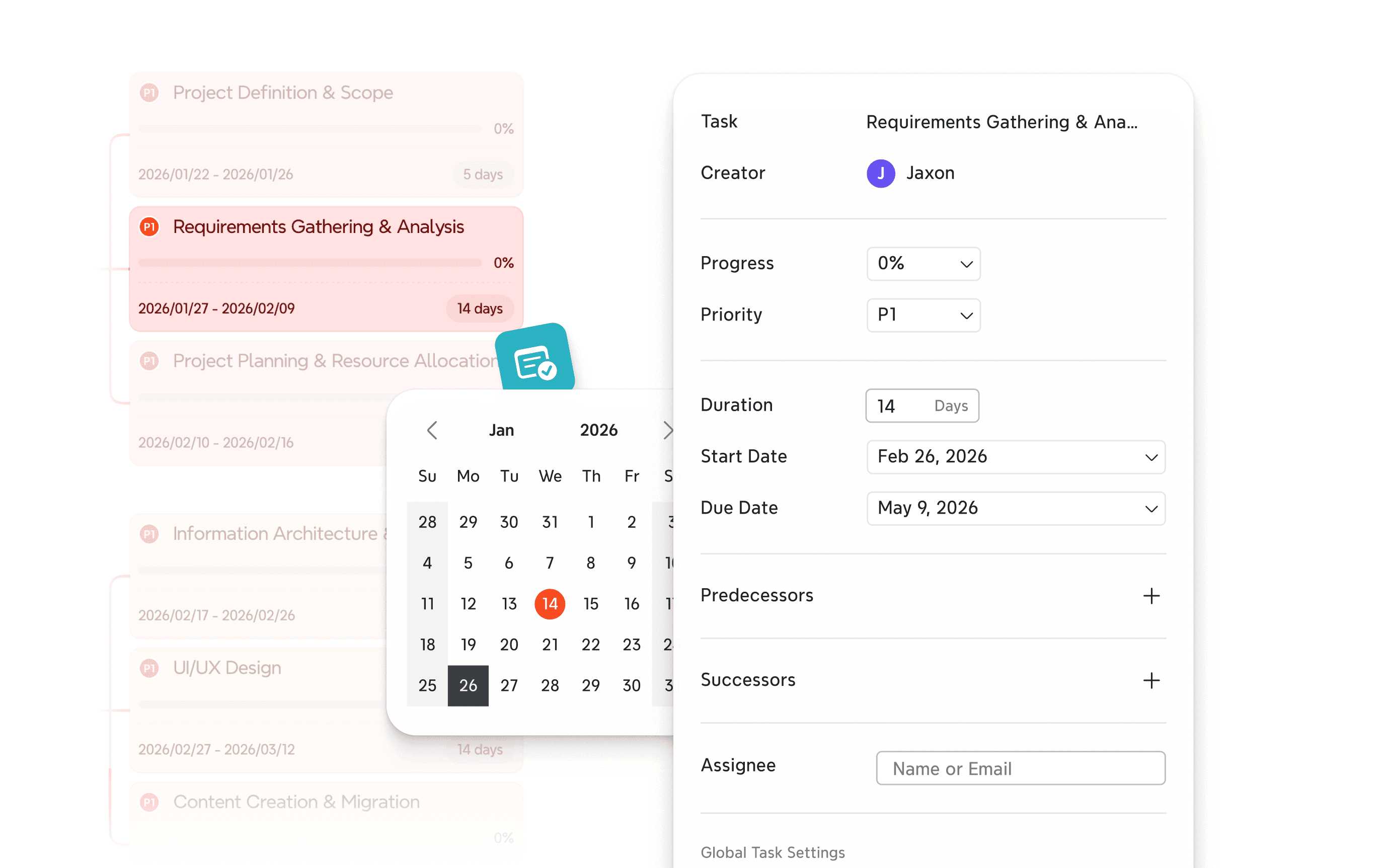Open the Progress dropdown
The width and height of the screenshot is (1383, 868).
tap(923, 264)
